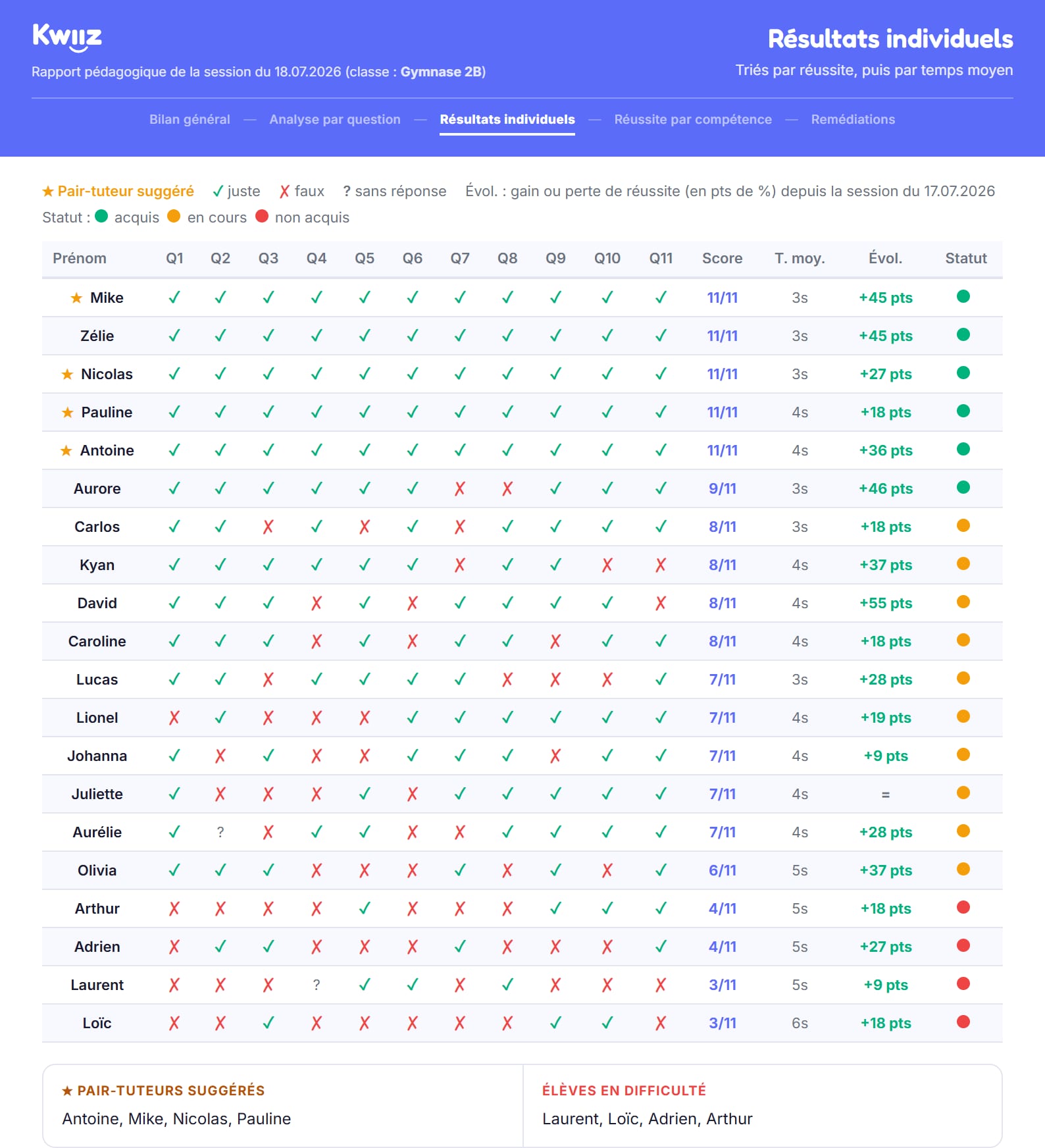This screenshot has height=1148, width=1045.
Task: Click Johanna's red X in Q2
Action: tap(220, 756)
